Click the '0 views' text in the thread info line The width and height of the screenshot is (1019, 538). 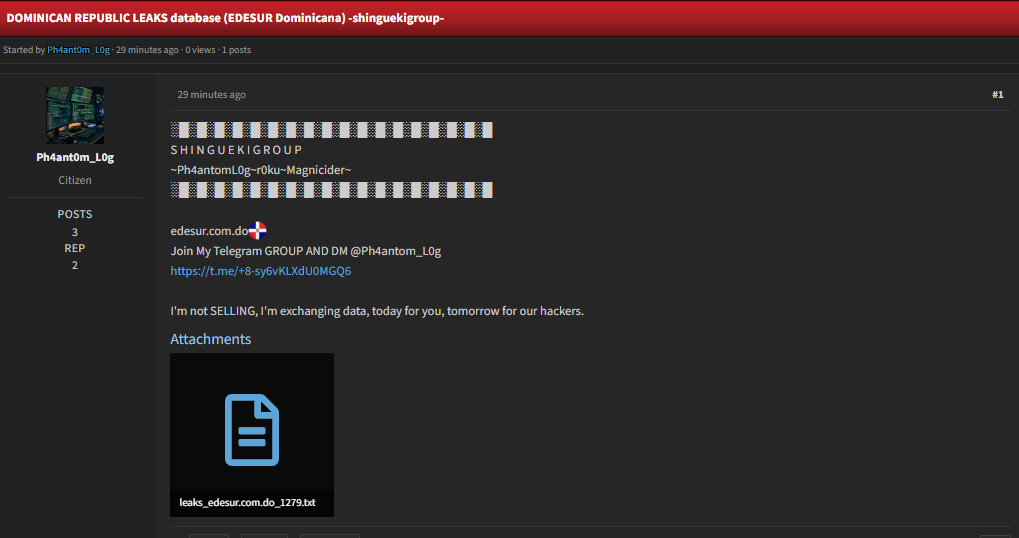(200, 50)
